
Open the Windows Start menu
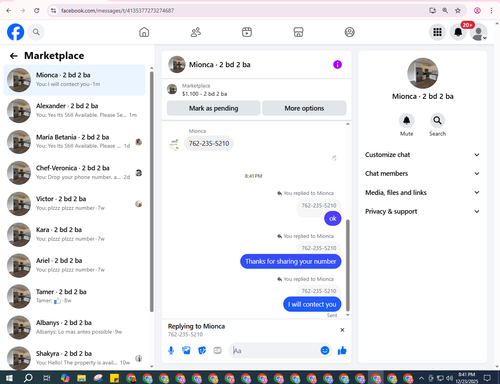coord(9,378)
